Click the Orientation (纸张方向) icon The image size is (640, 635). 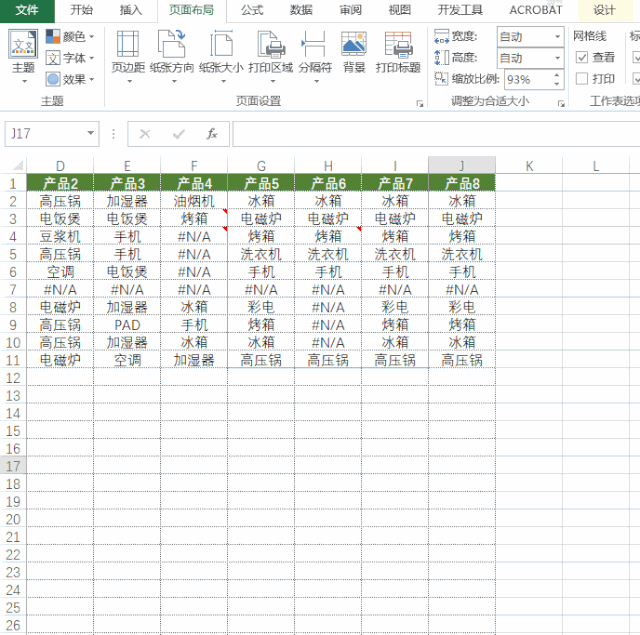click(x=171, y=44)
